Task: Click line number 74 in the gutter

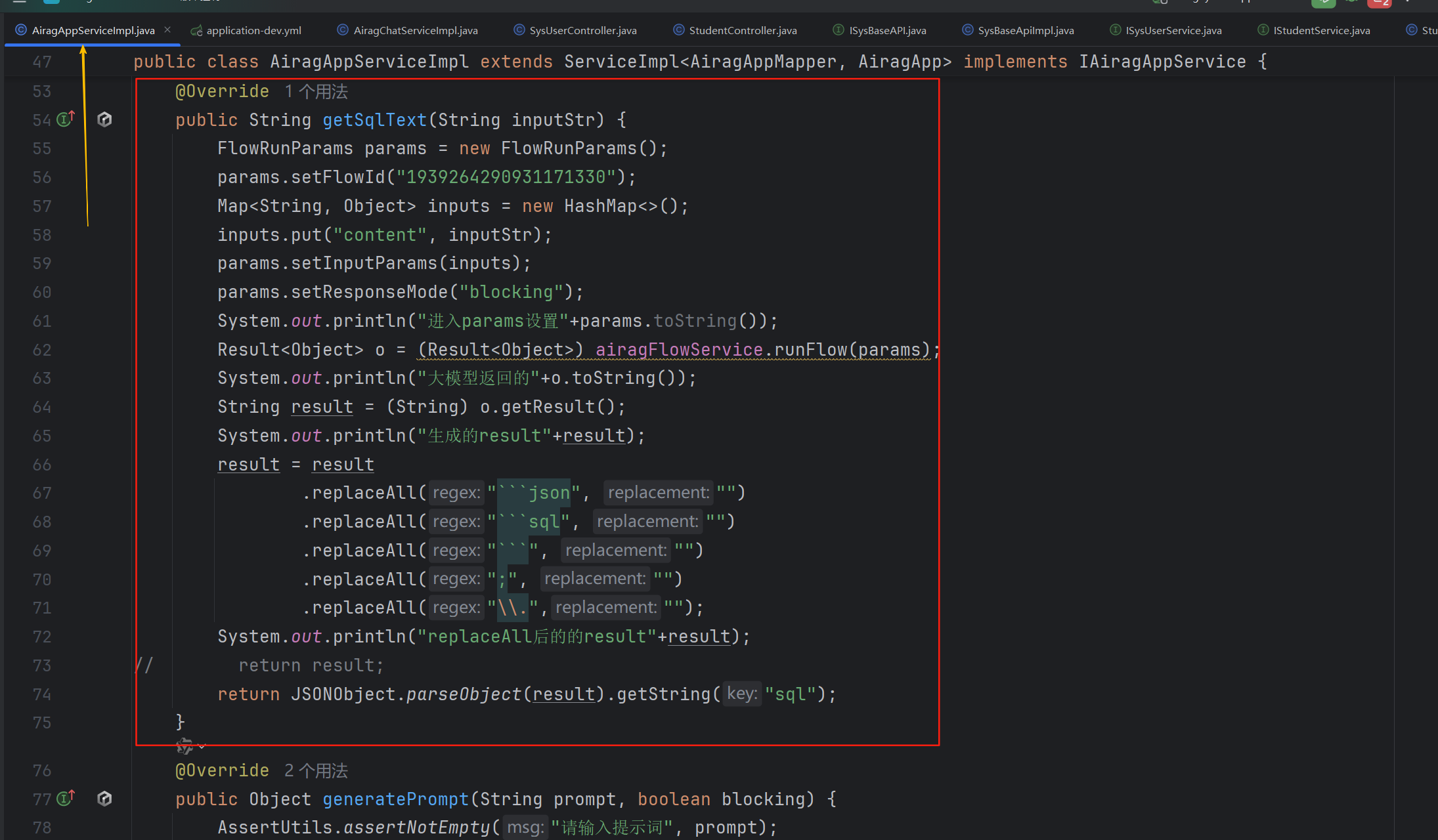Action: click(x=42, y=694)
